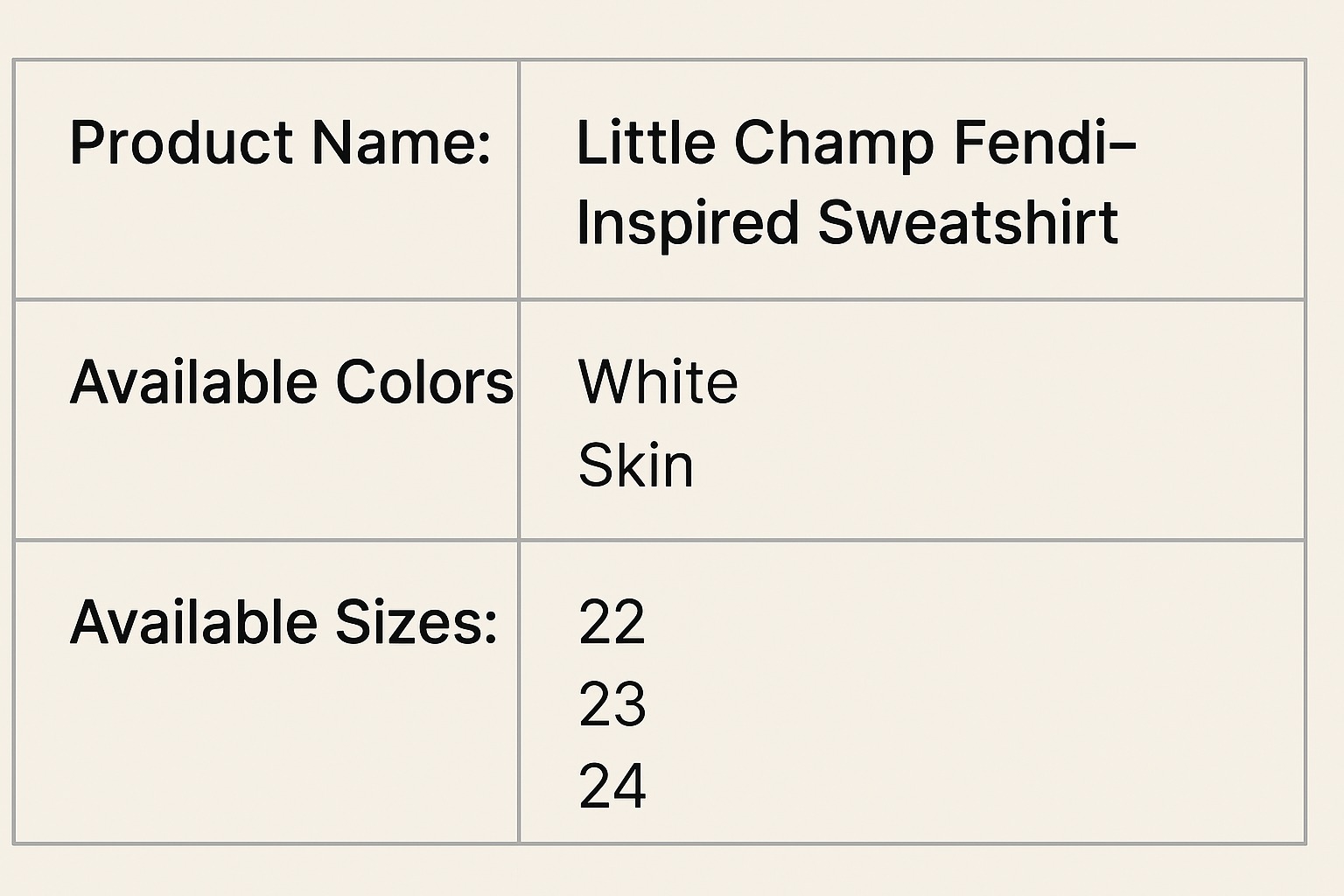Click the 'Inspired Sweatshirt' text line
This screenshot has height=896, width=1344.
click(847, 222)
